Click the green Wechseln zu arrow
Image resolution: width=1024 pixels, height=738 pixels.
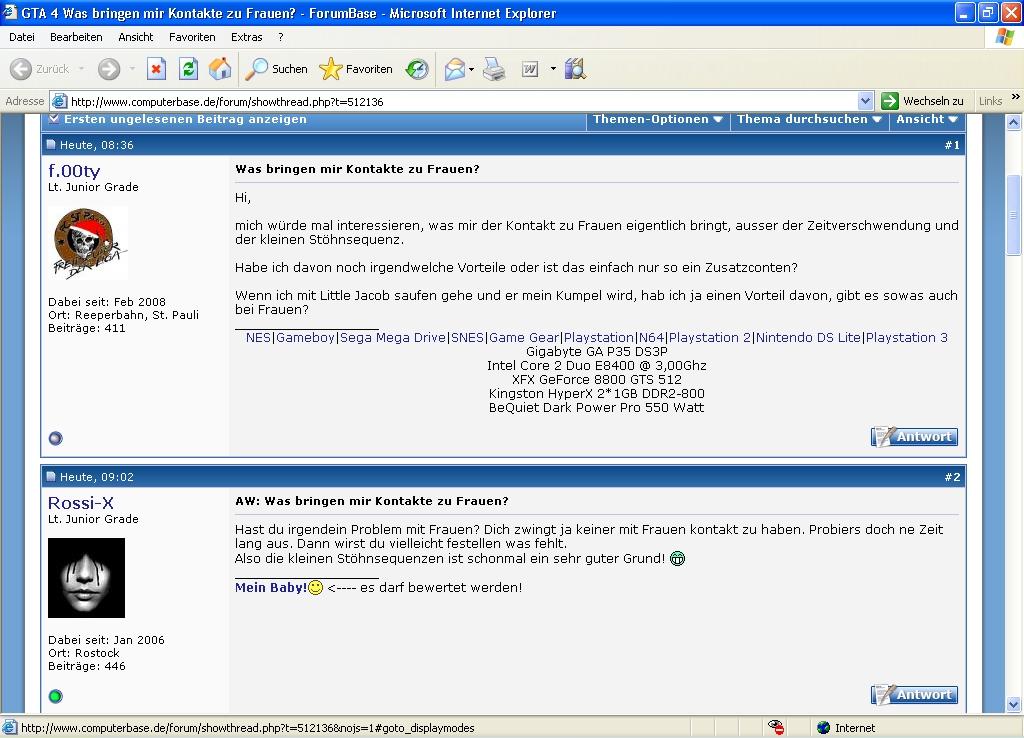pos(889,101)
